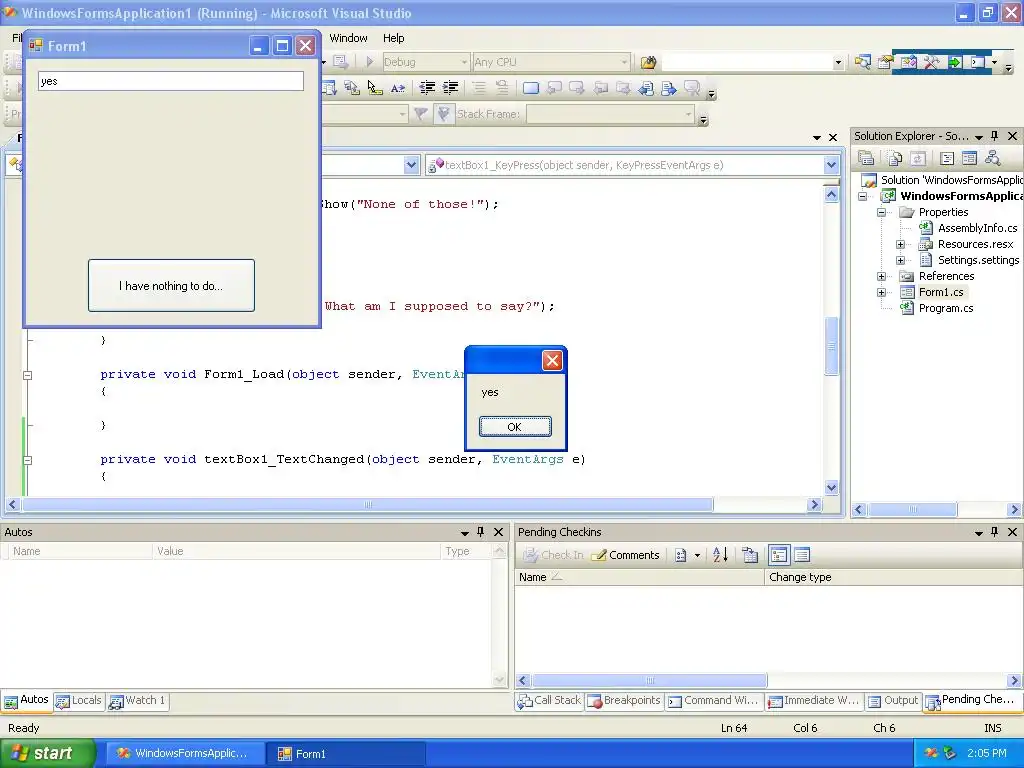The width and height of the screenshot is (1024, 768).
Task: Expand the References node
Action: click(881, 276)
